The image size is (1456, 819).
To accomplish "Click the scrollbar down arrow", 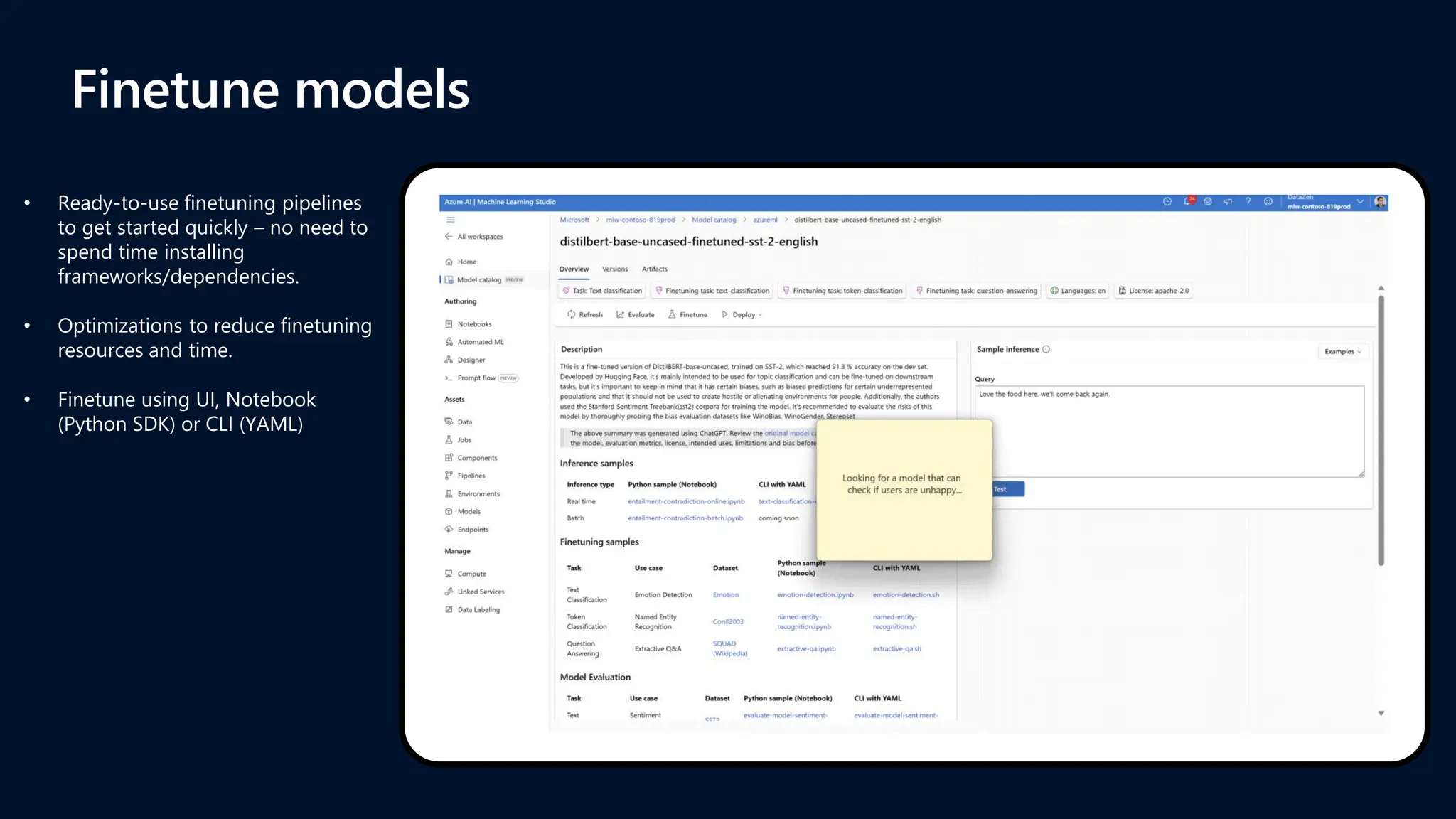I will (x=1381, y=713).
